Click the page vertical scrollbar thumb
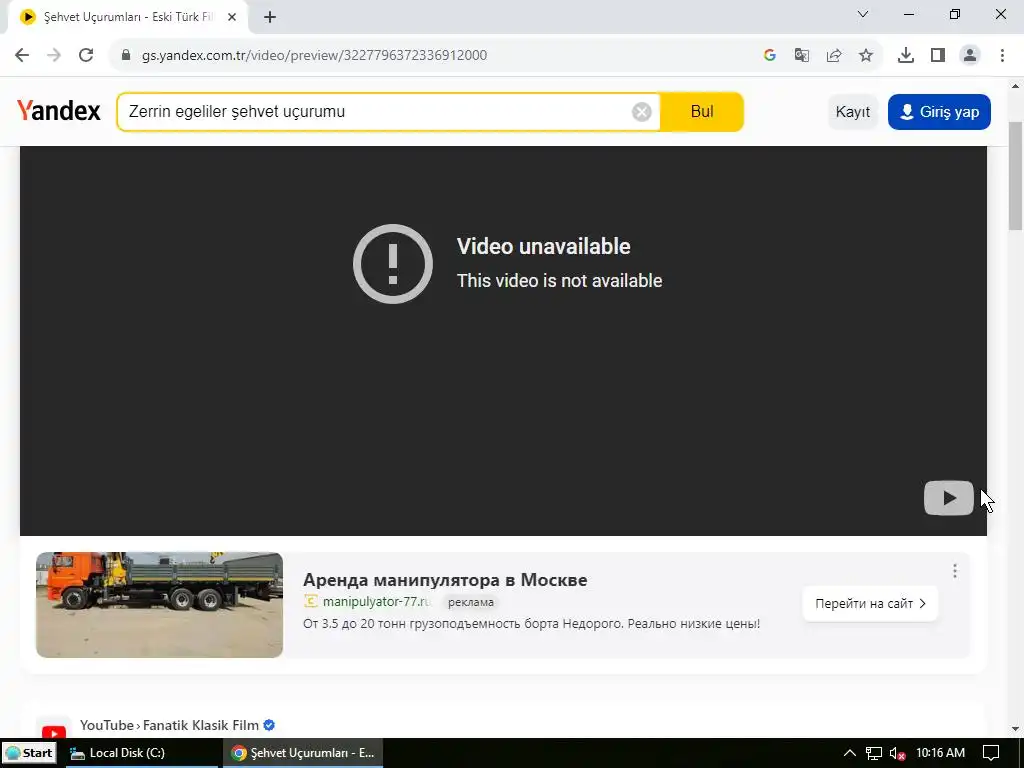The image size is (1024, 768). pyautogui.click(x=1016, y=176)
